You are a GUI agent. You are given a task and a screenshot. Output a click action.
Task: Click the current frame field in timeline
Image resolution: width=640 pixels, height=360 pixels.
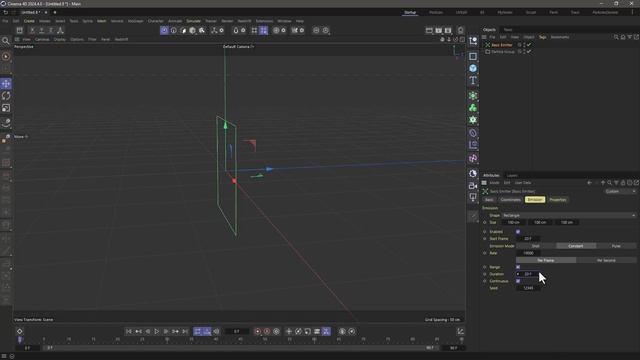click(x=237, y=331)
